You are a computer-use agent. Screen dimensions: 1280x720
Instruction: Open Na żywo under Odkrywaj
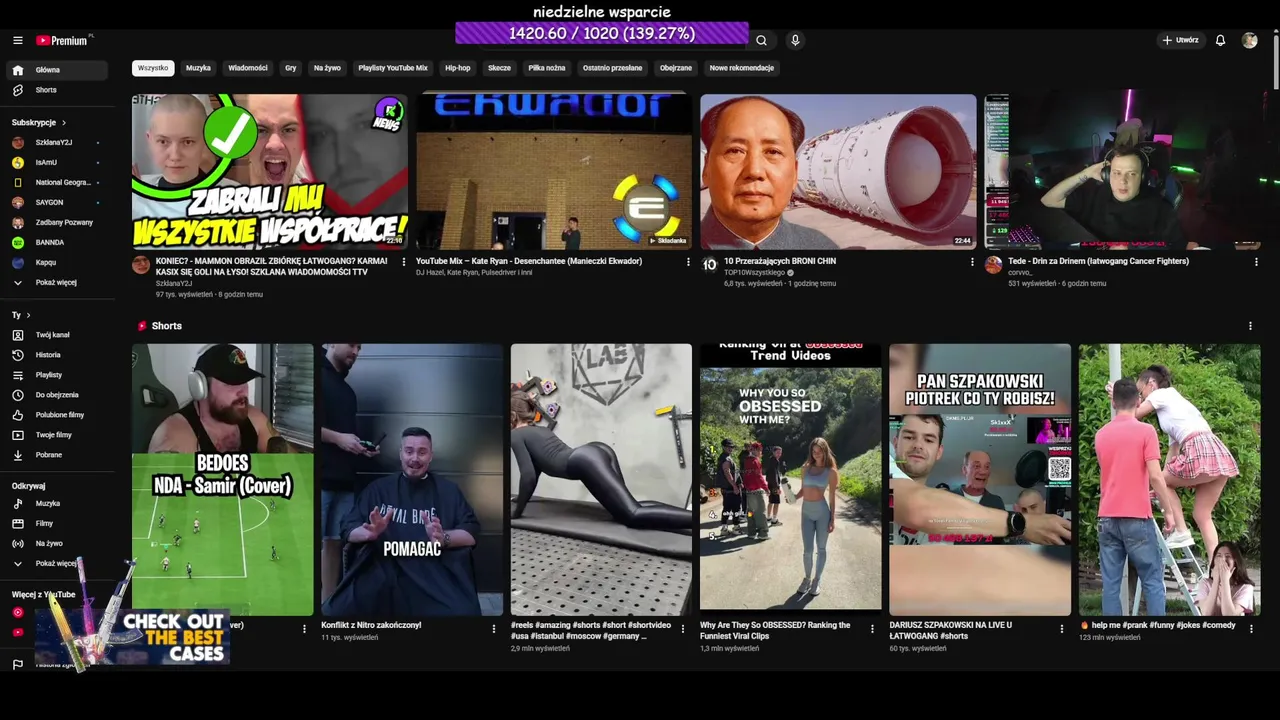tap(55, 543)
